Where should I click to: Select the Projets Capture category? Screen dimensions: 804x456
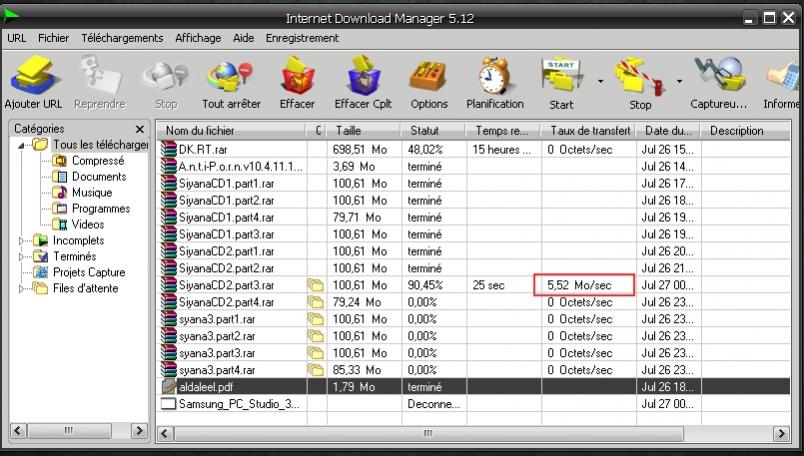click(x=89, y=272)
